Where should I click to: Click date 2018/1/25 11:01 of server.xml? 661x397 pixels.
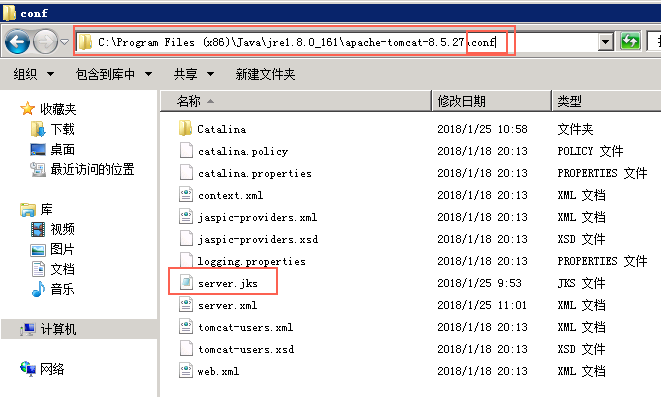click(x=482, y=305)
